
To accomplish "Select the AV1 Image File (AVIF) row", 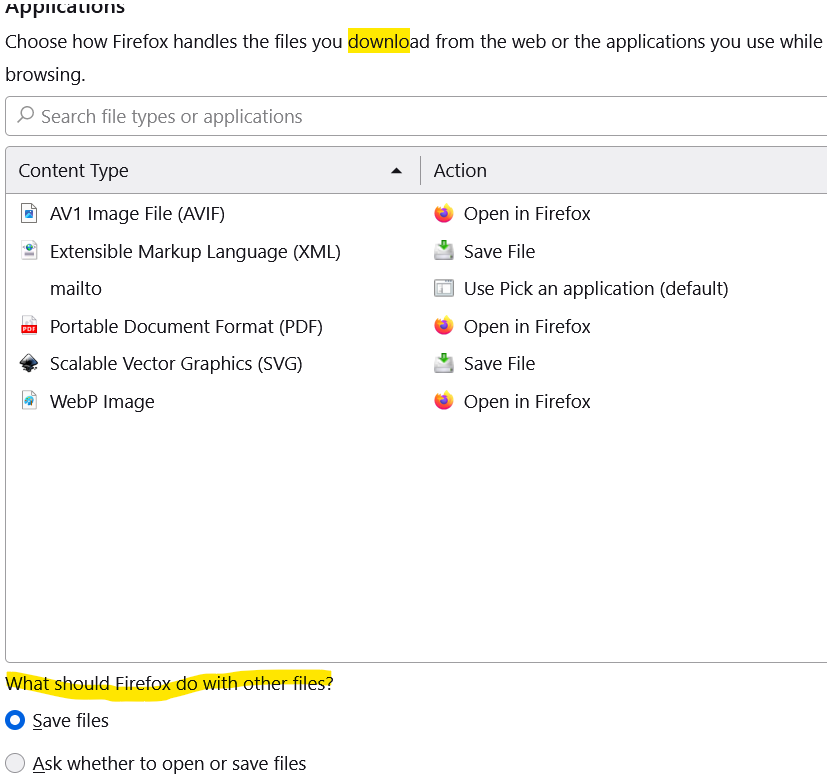I will (417, 214).
